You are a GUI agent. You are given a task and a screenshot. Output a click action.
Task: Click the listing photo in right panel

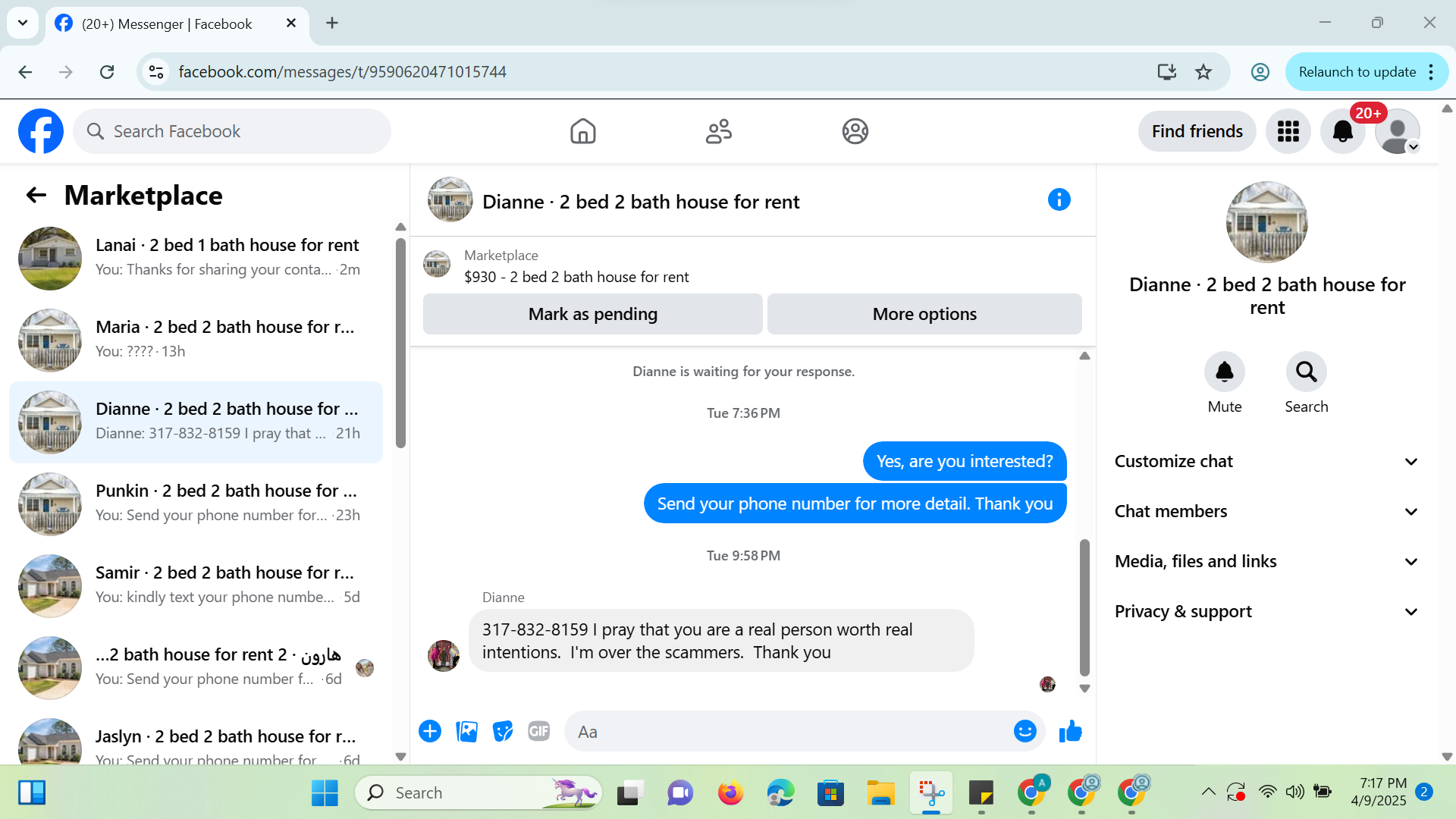(1267, 222)
